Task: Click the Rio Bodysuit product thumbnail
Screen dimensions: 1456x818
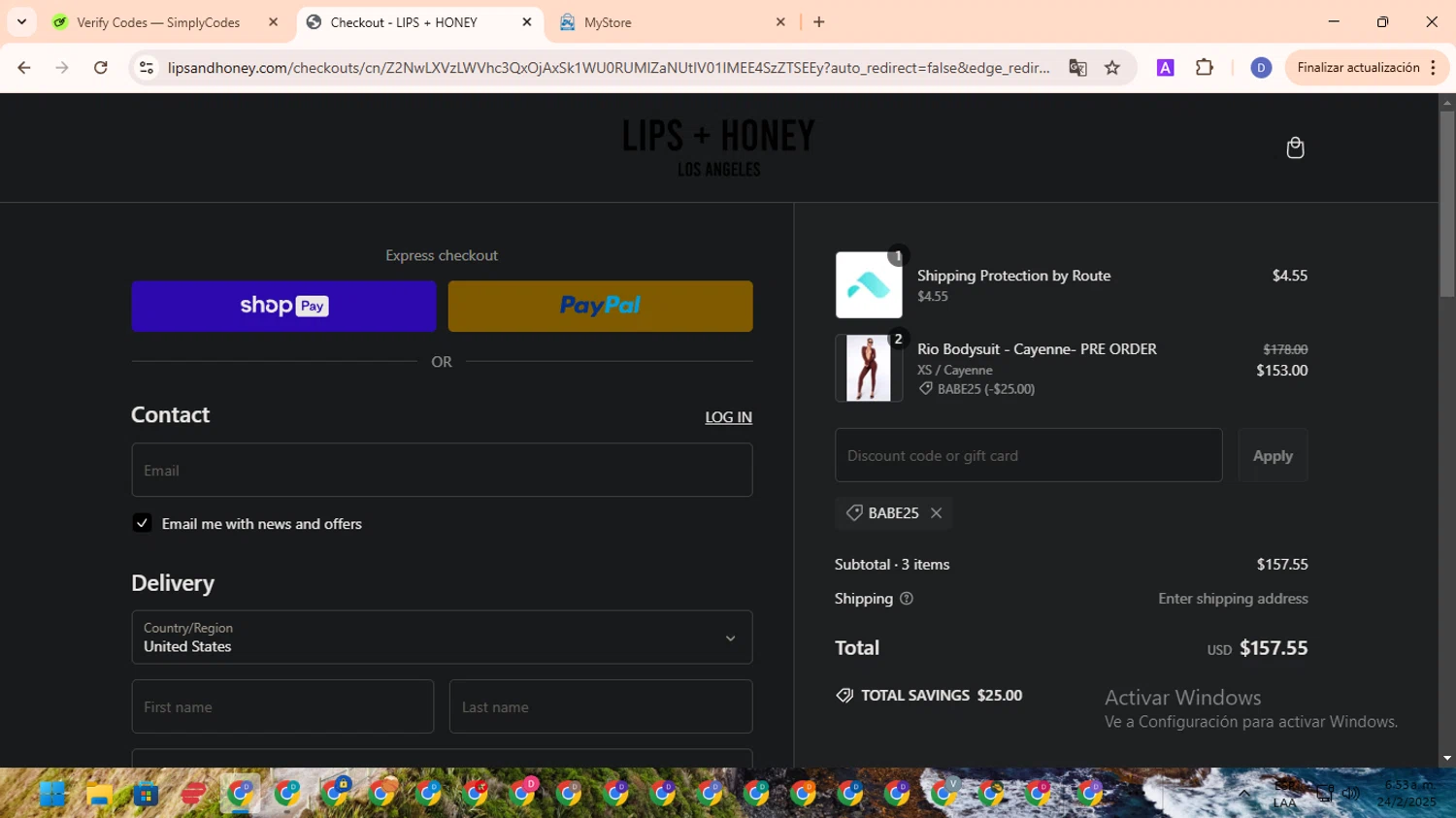Action: (x=869, y=368)
